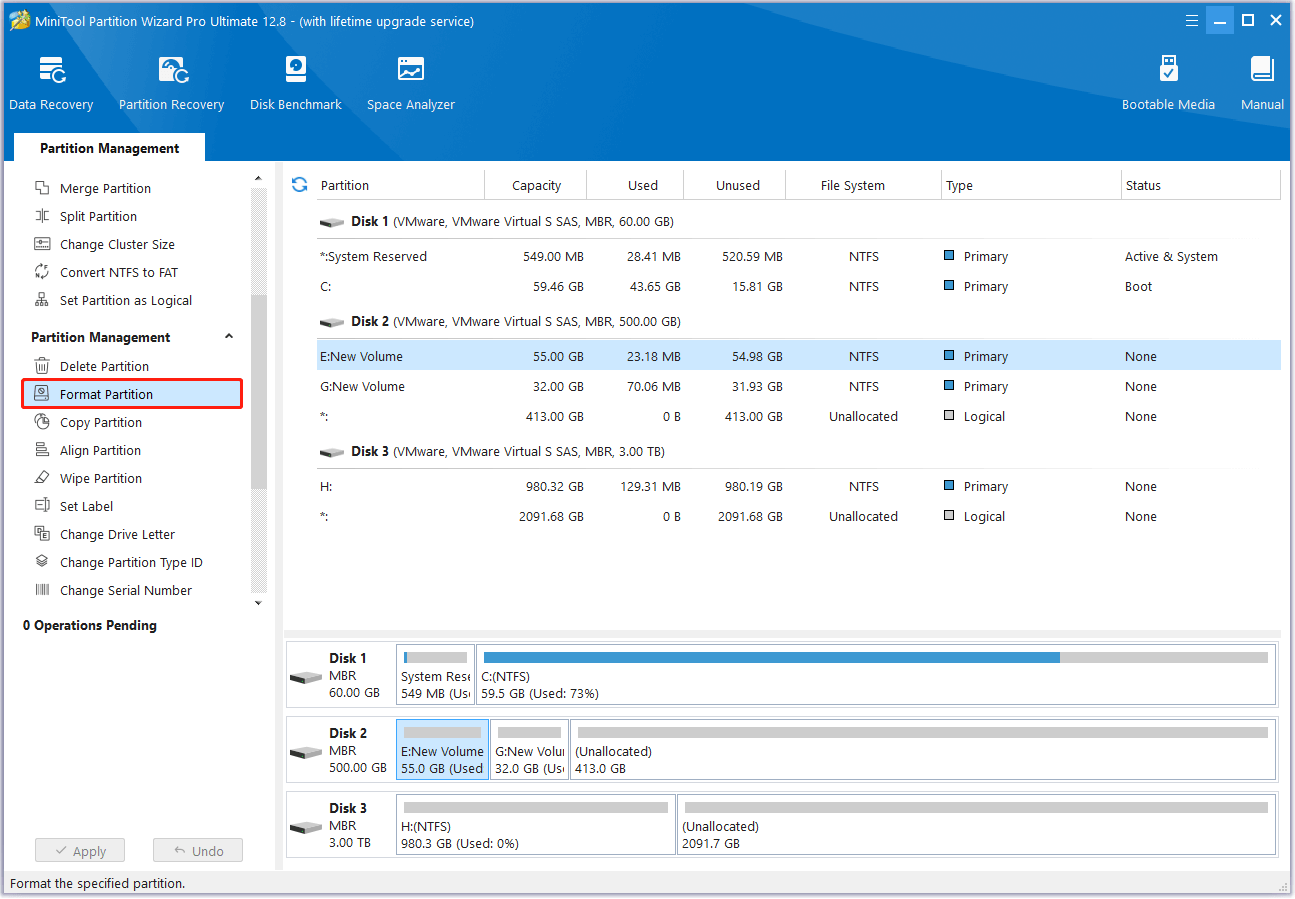
Task: Click the sidebar scroll-up arrow
Action: [x=258, y=177]
